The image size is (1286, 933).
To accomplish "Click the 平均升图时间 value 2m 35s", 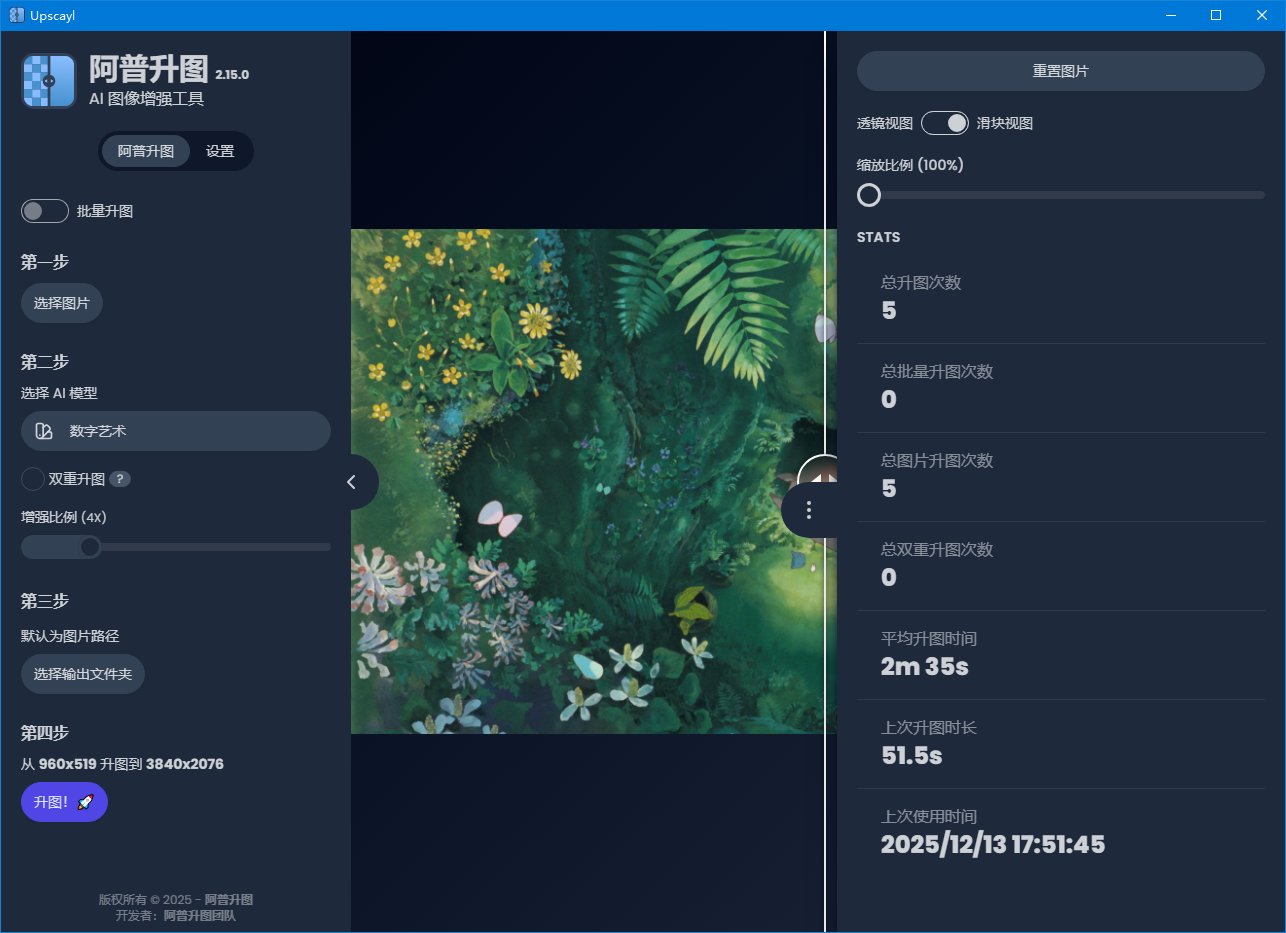I will click(925, 666).
